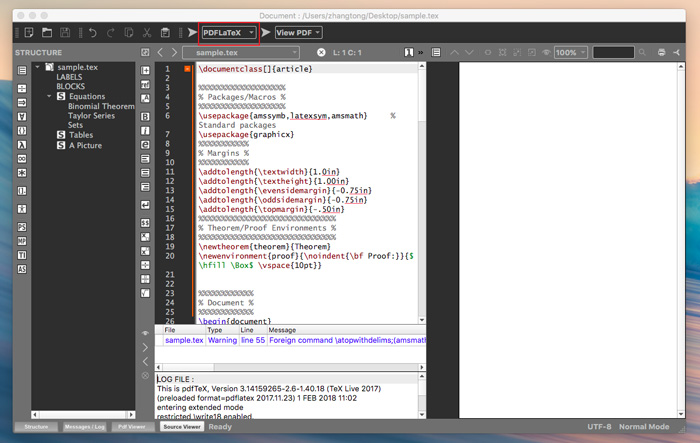Jump to Tables section

(x=81, y=135)
